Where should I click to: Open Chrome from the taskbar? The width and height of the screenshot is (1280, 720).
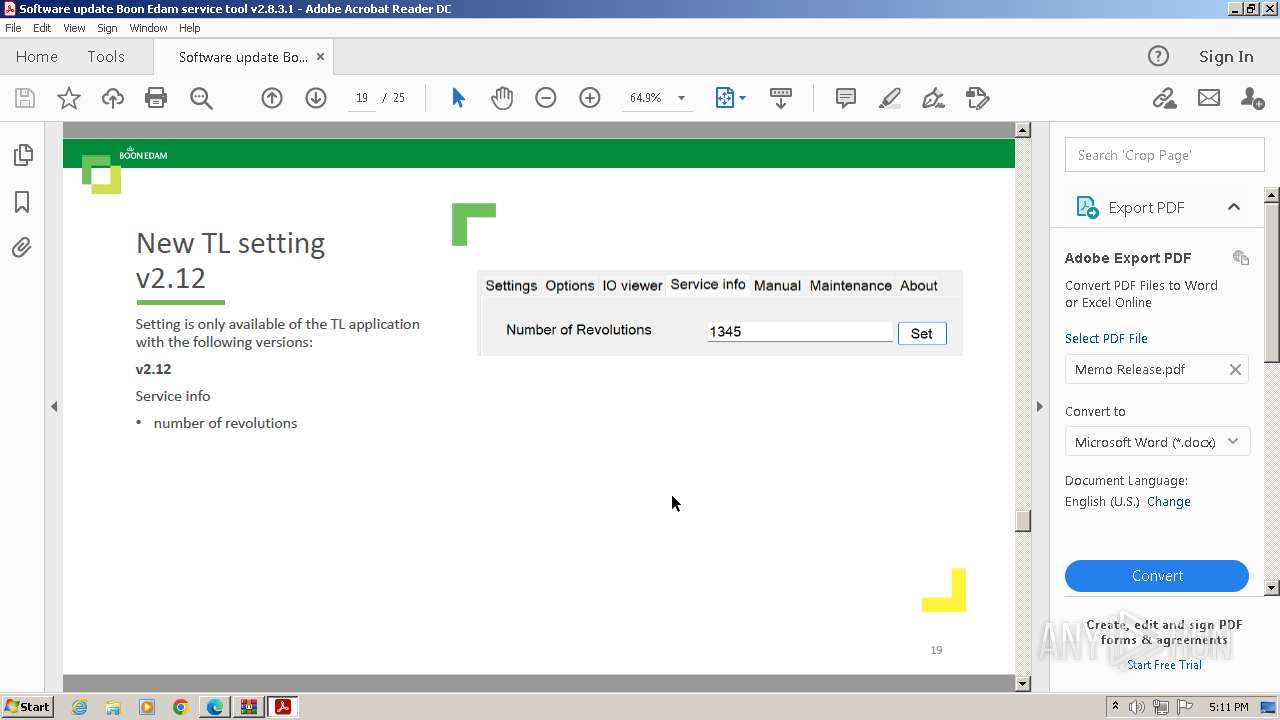tap(181, 707)
